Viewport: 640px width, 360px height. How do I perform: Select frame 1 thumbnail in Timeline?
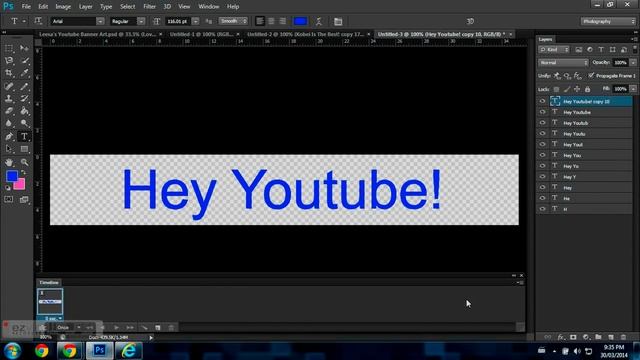(x=50, y=302)
